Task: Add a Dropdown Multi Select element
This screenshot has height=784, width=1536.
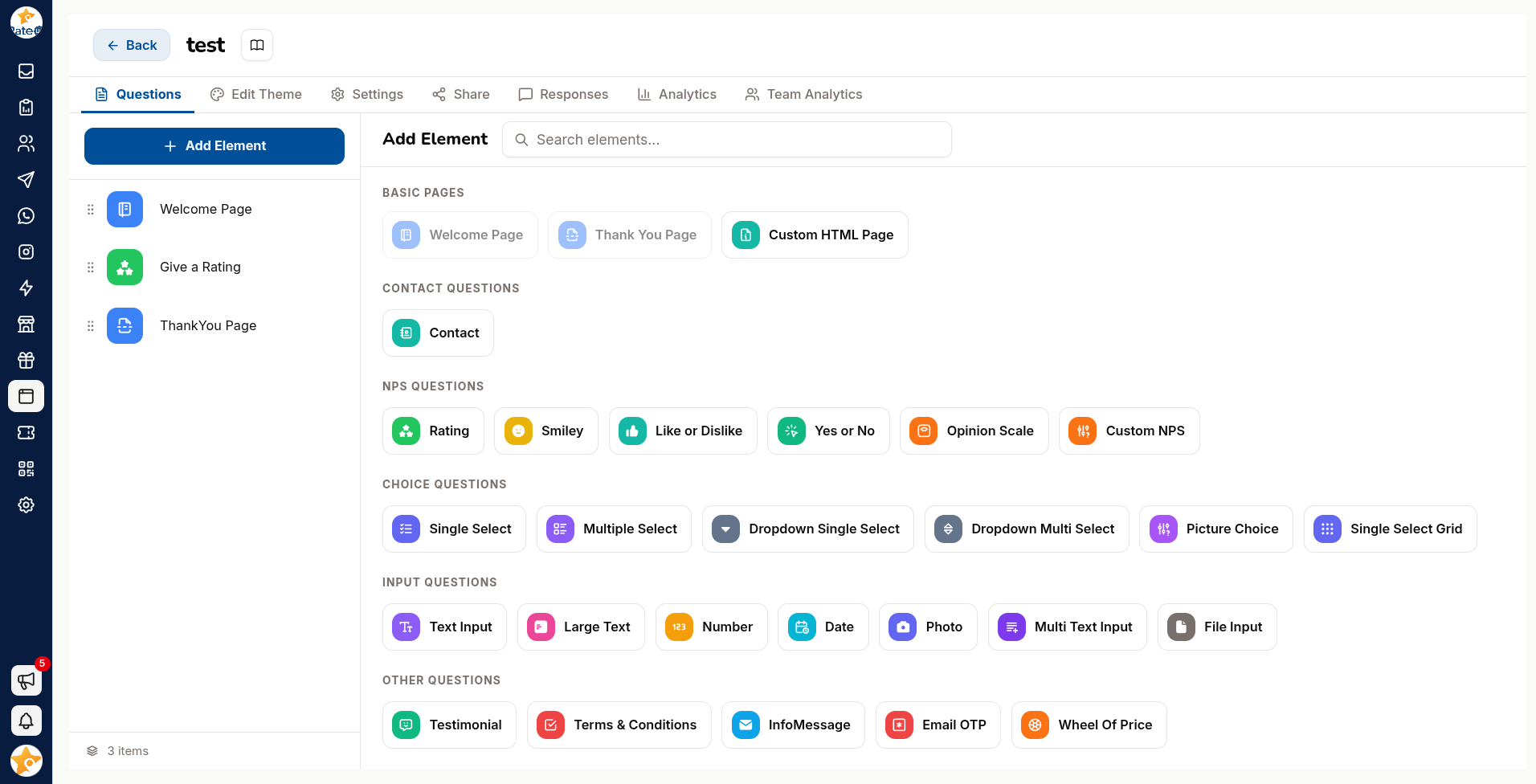Action: point(1027,529)
